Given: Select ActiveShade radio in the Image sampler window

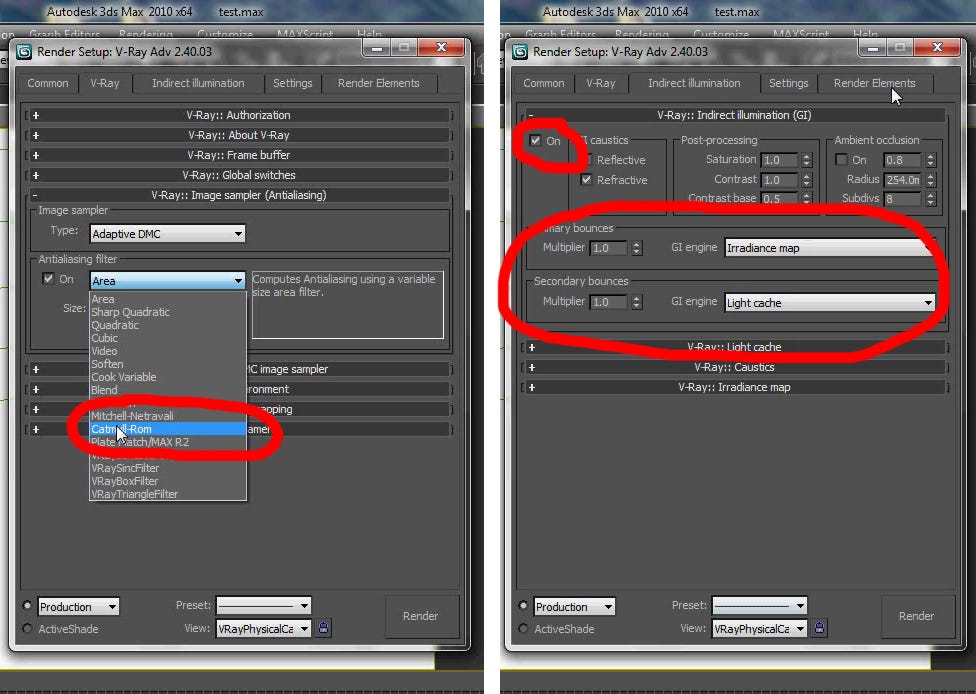Looking at the screenshot, I should pyautogui.click(x=27, y=628).
